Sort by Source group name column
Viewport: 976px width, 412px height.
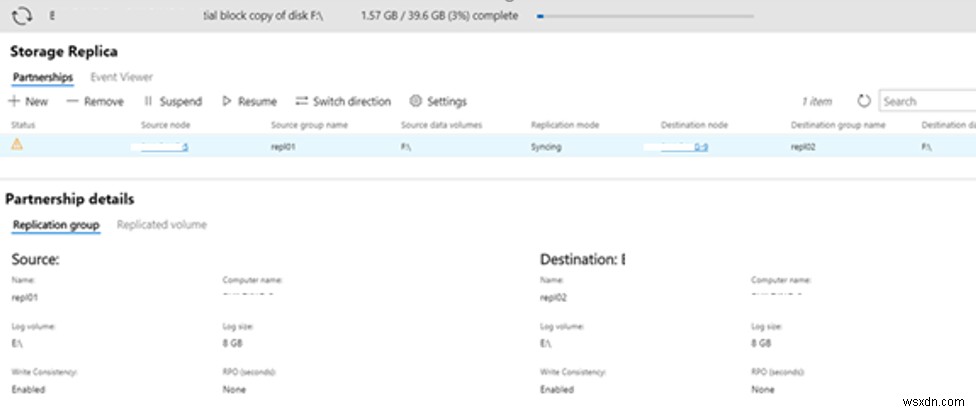309,125
